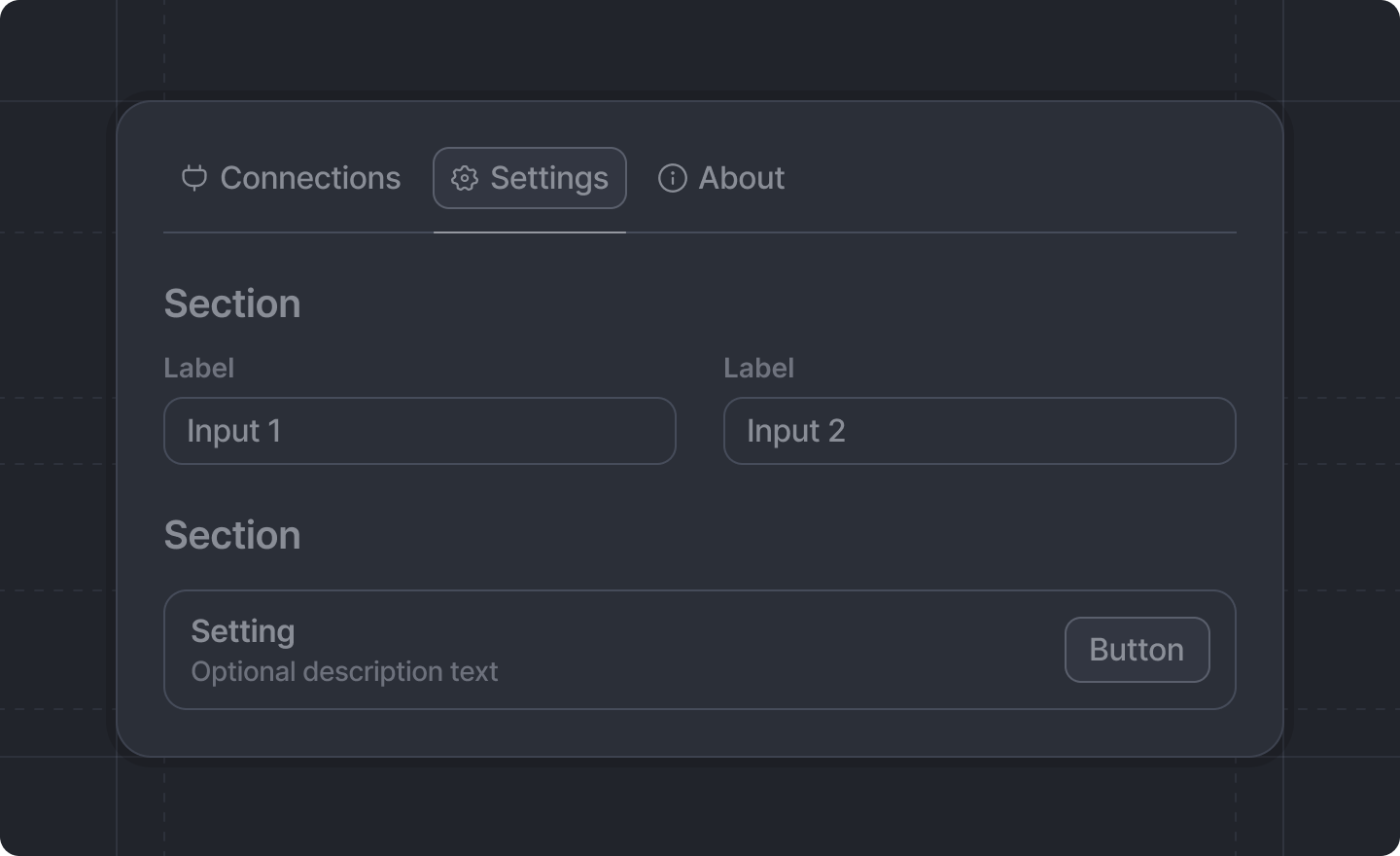
Task: Open the Connections tab
Action: [x=309, y=178]
